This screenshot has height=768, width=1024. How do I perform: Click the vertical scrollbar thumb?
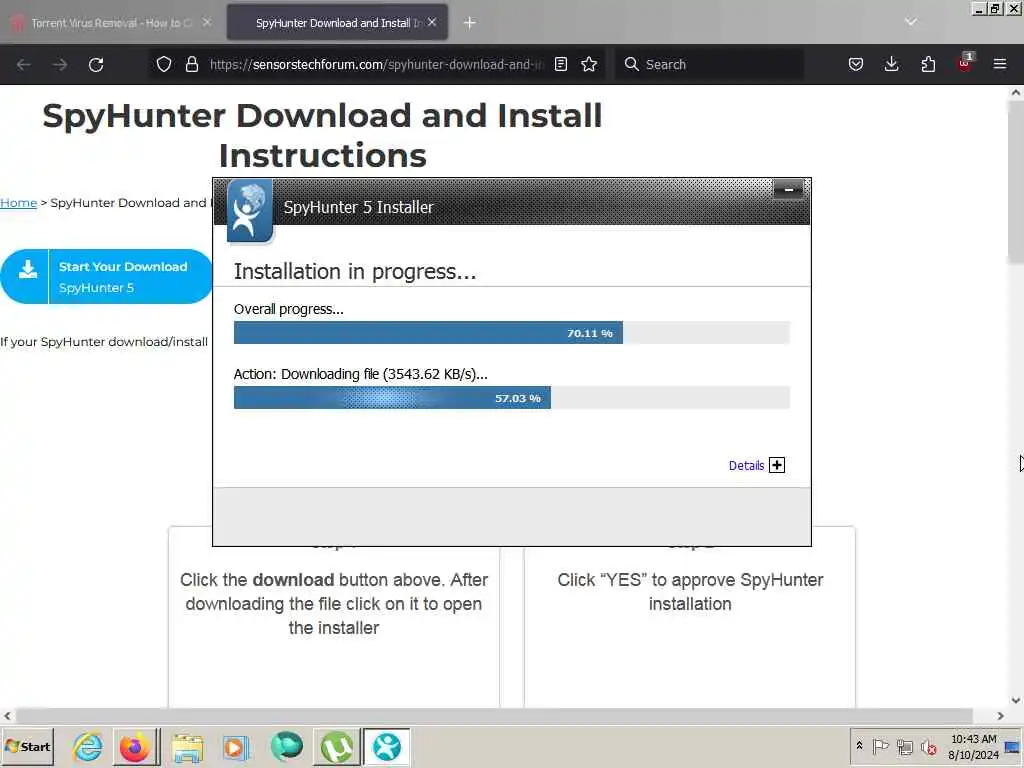(x=1016, y=182)
